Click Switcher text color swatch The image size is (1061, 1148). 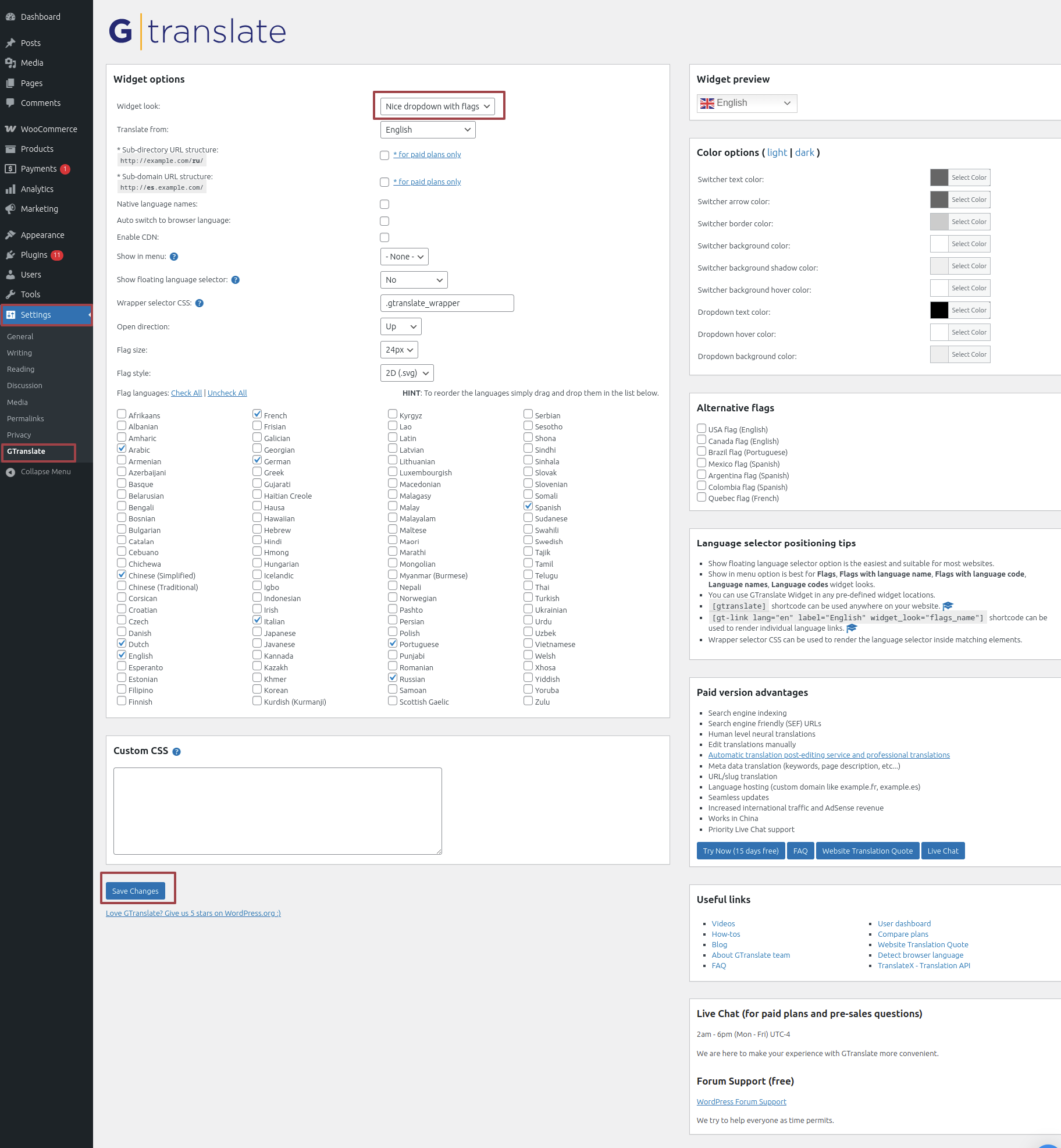[x=939, y=177]
